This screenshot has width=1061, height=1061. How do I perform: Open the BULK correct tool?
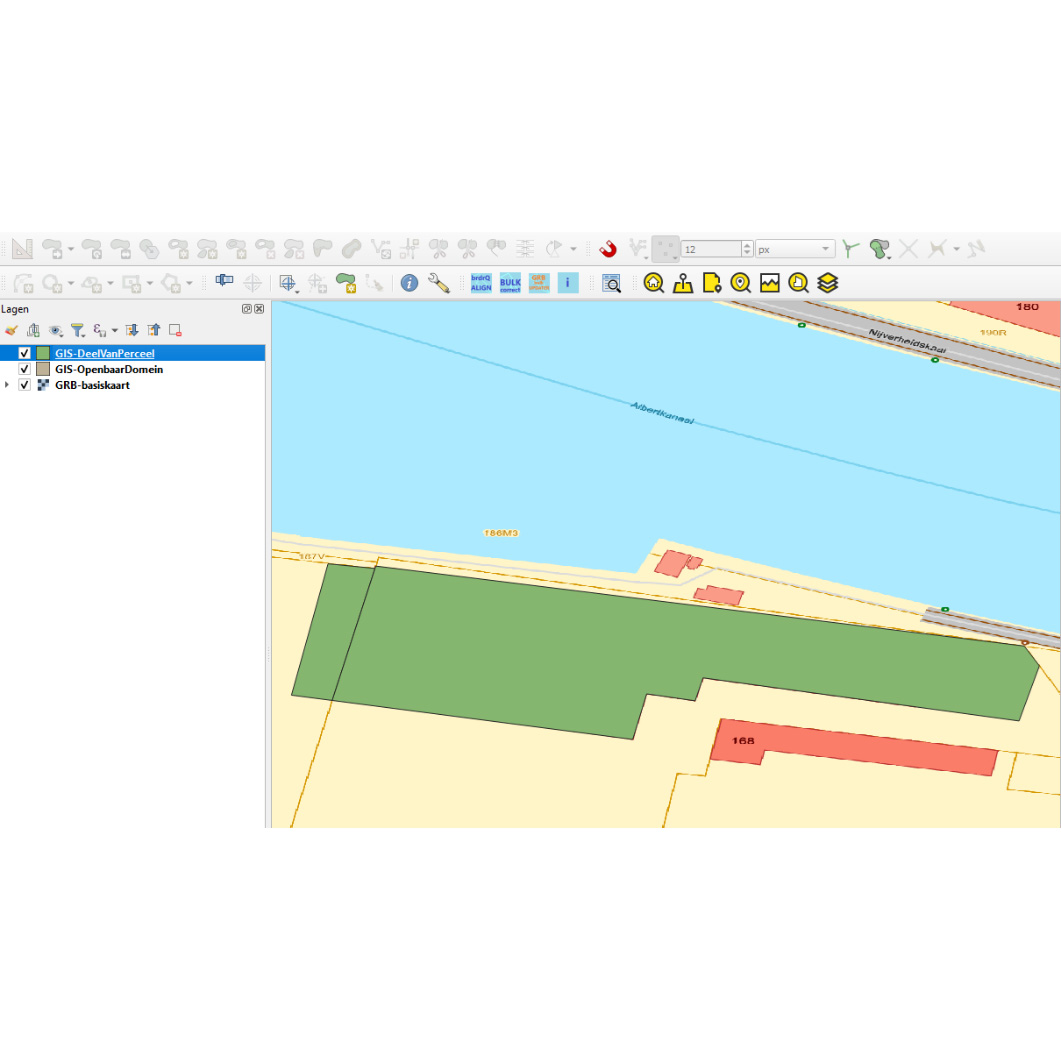pos(510,283)
